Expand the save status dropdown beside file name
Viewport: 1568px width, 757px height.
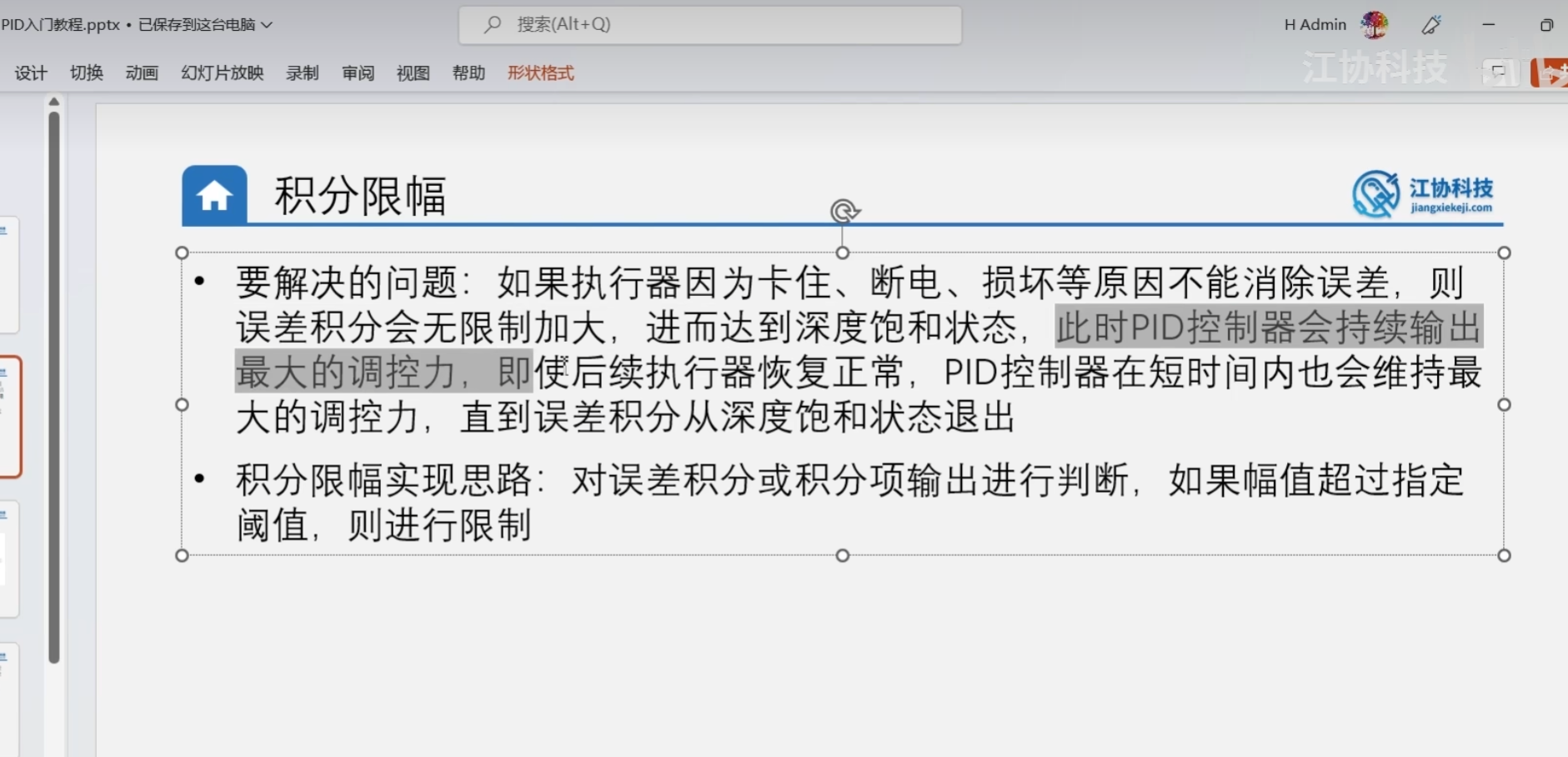point(267,25)
